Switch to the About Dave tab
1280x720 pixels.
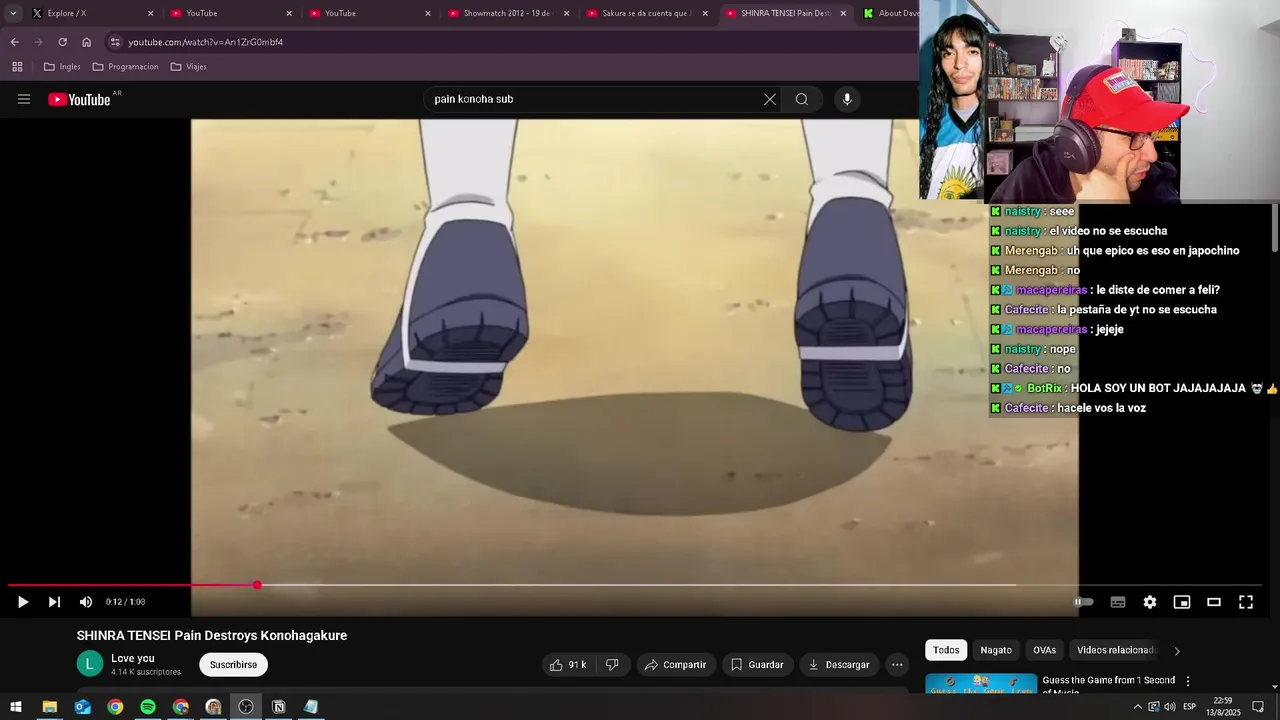[x=890, y=13]
